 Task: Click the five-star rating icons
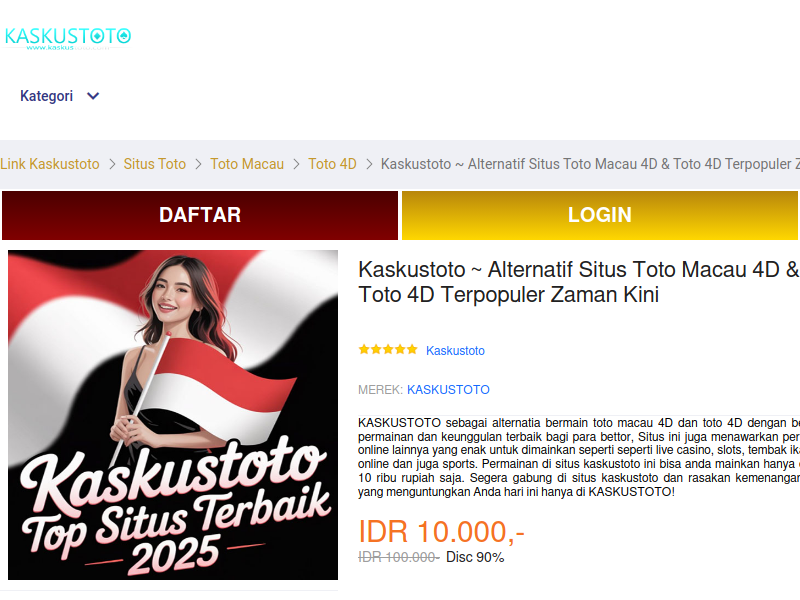pos(388,349)
